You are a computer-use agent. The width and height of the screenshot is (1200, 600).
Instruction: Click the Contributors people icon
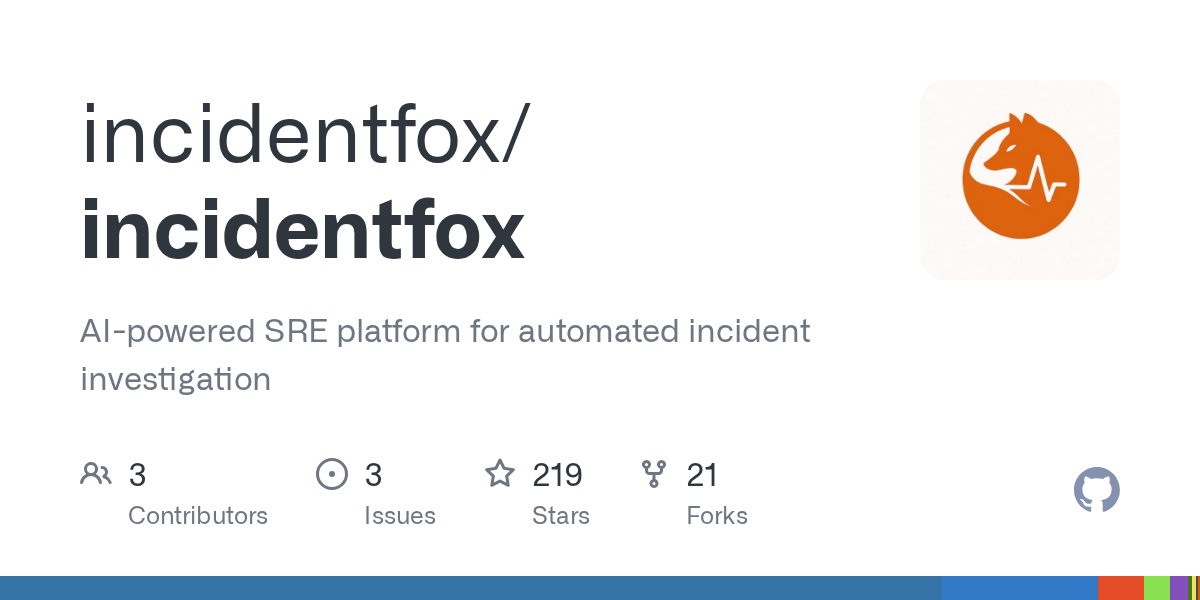click(x=96, y=474)
